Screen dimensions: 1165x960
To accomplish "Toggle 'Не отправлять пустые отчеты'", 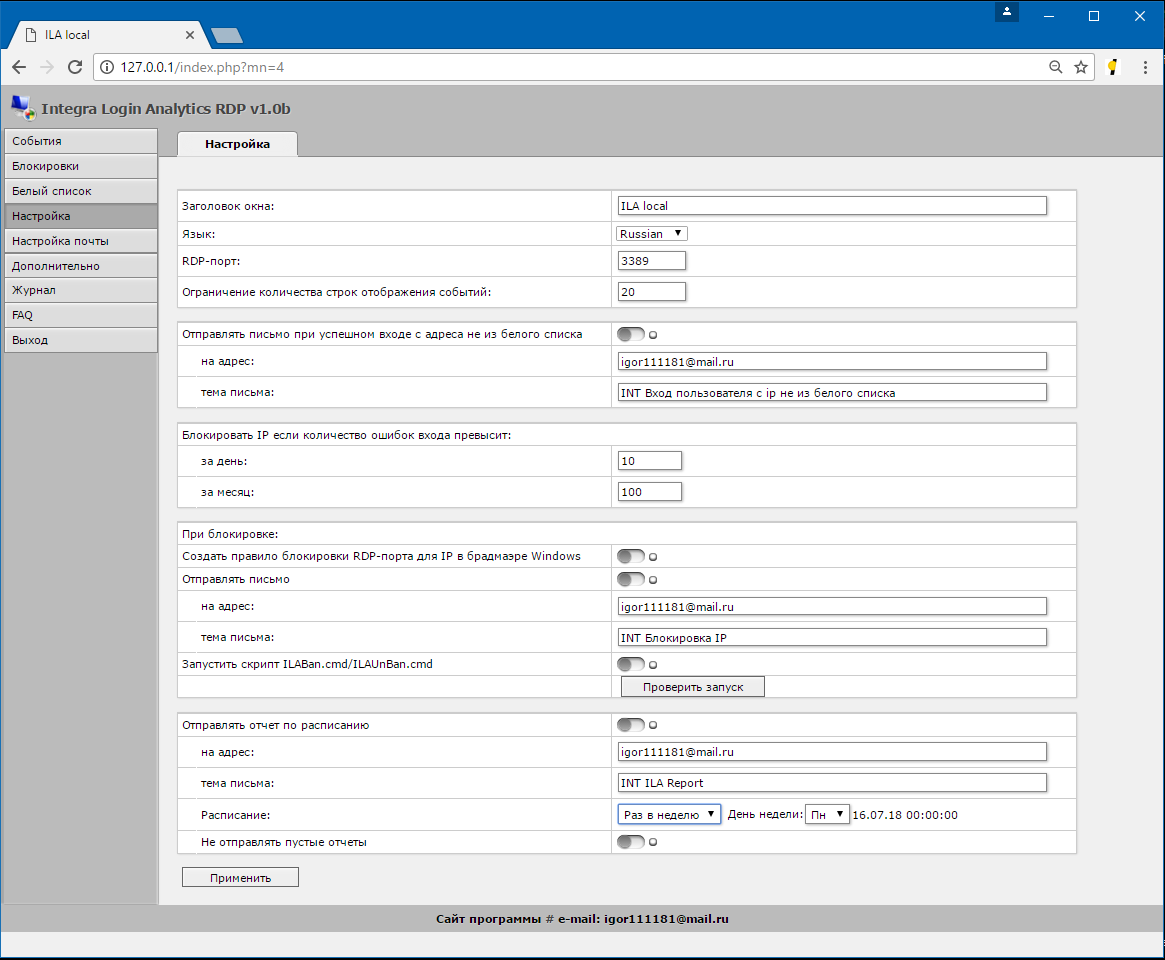I will click(631, 842).
